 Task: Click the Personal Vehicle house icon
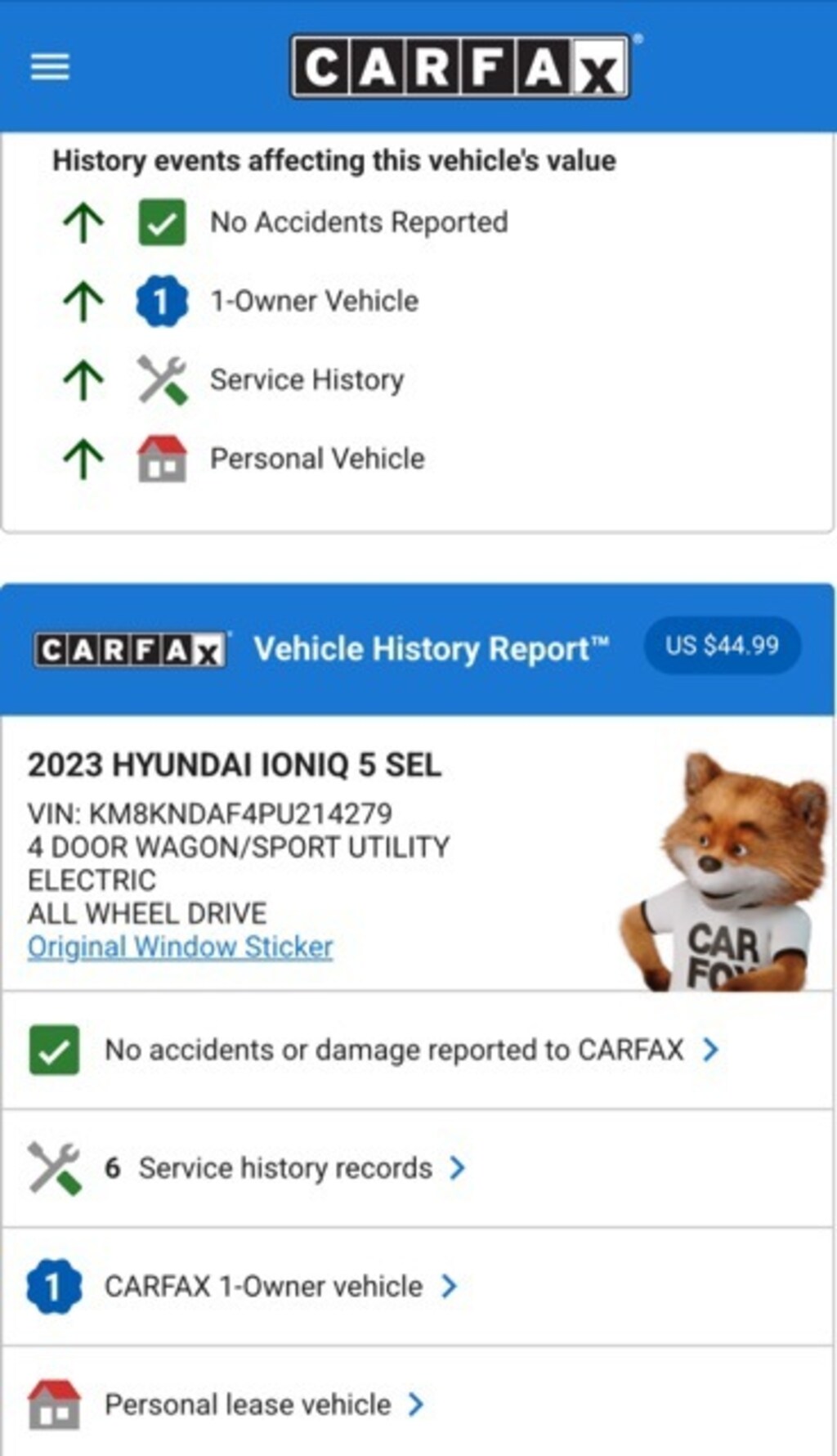click(162, 459)
